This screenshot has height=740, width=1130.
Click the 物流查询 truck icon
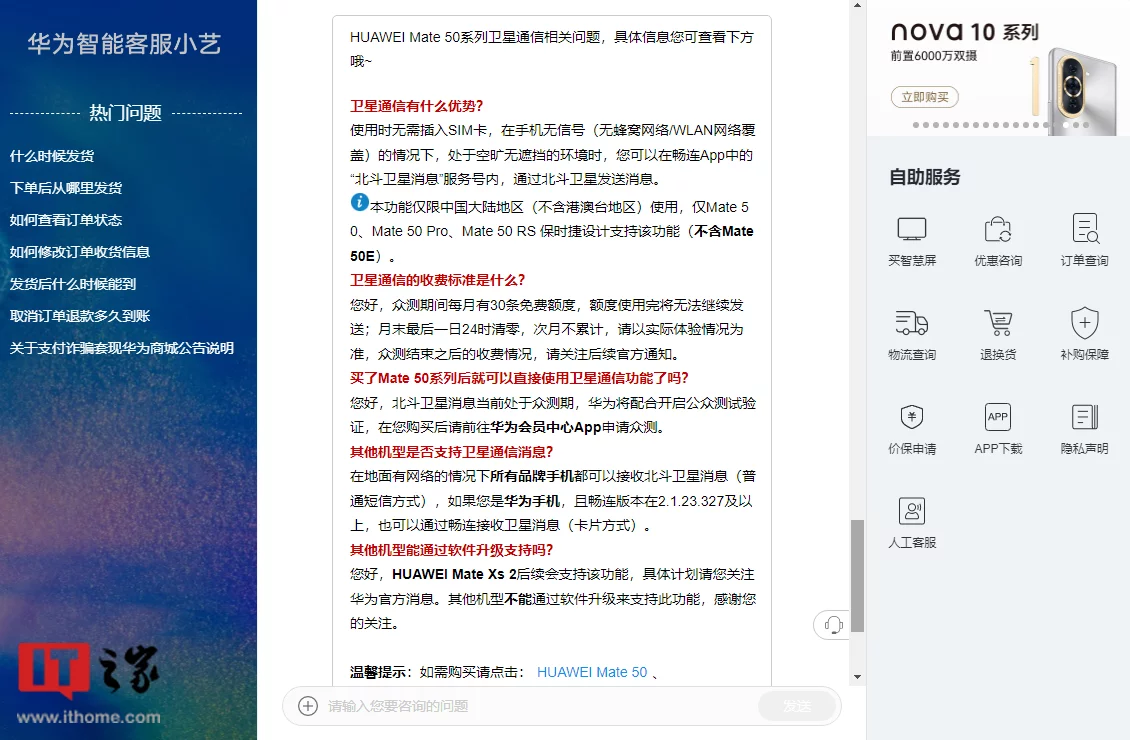point(912,323)
